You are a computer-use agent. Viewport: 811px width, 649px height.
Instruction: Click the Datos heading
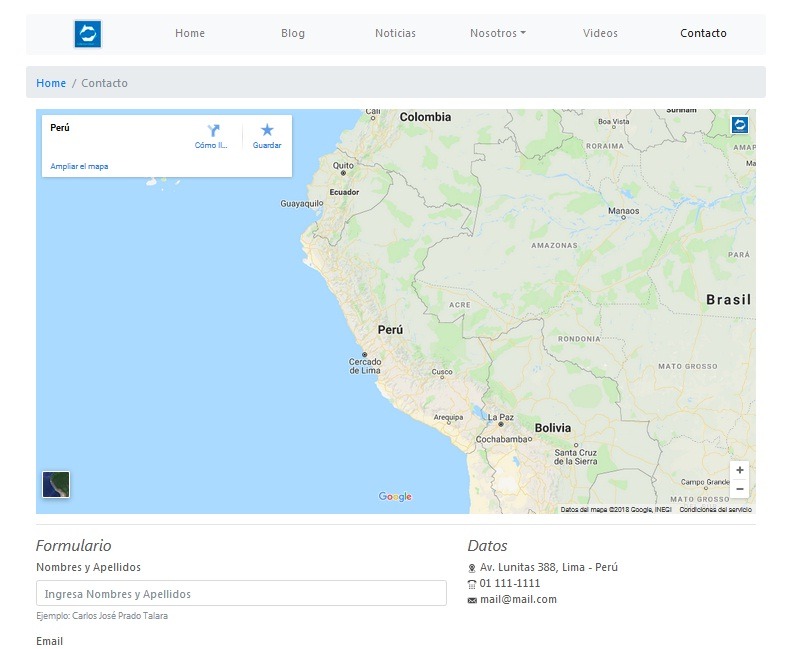coord(487,546)
